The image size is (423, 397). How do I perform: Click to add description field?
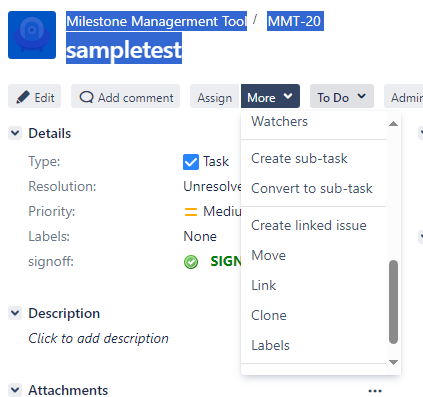(98, 338)
